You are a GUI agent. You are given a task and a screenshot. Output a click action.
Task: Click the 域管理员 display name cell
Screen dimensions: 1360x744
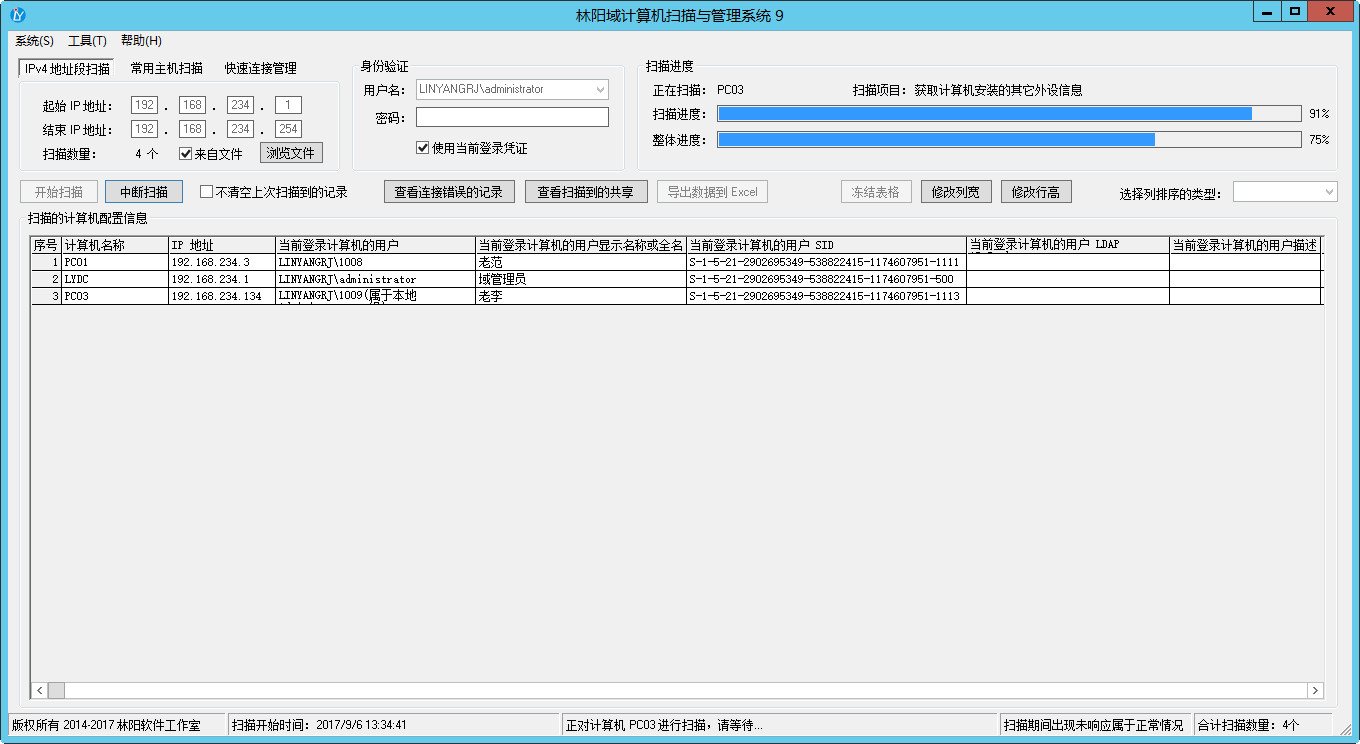tap(581, 279)
